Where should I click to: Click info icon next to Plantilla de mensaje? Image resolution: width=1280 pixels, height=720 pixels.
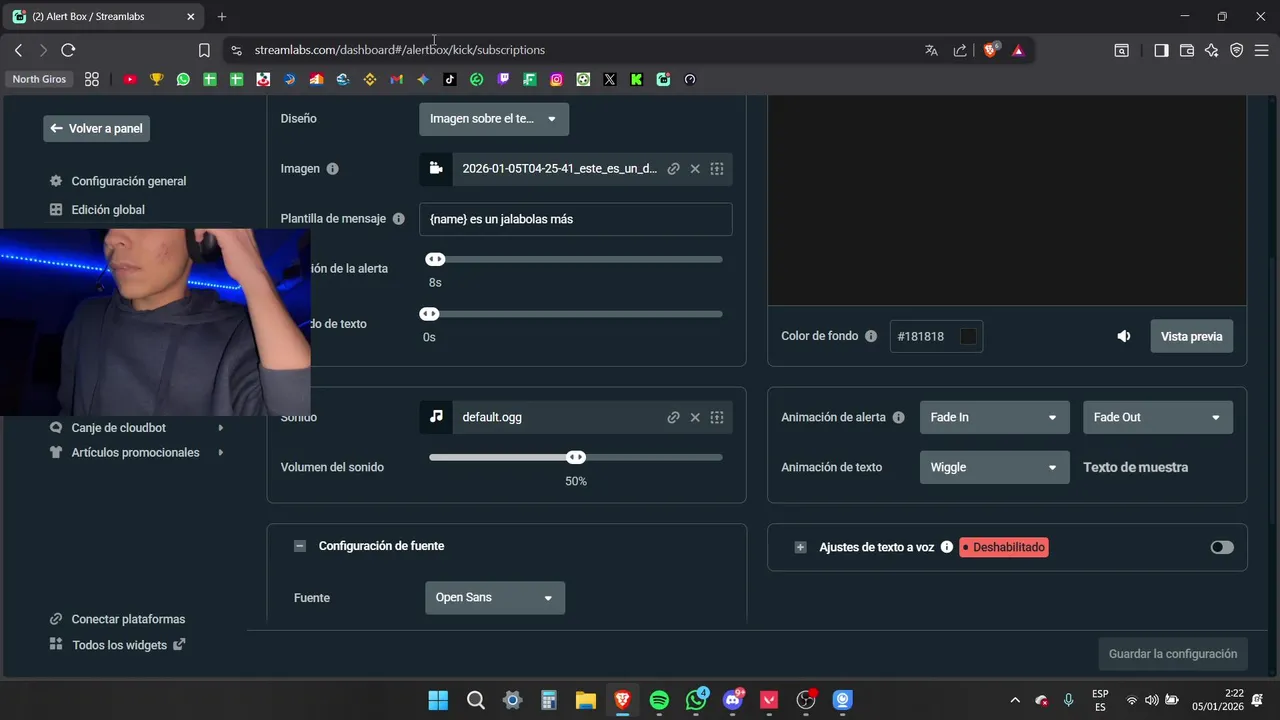pyautogui.click(x=398, y=219)
